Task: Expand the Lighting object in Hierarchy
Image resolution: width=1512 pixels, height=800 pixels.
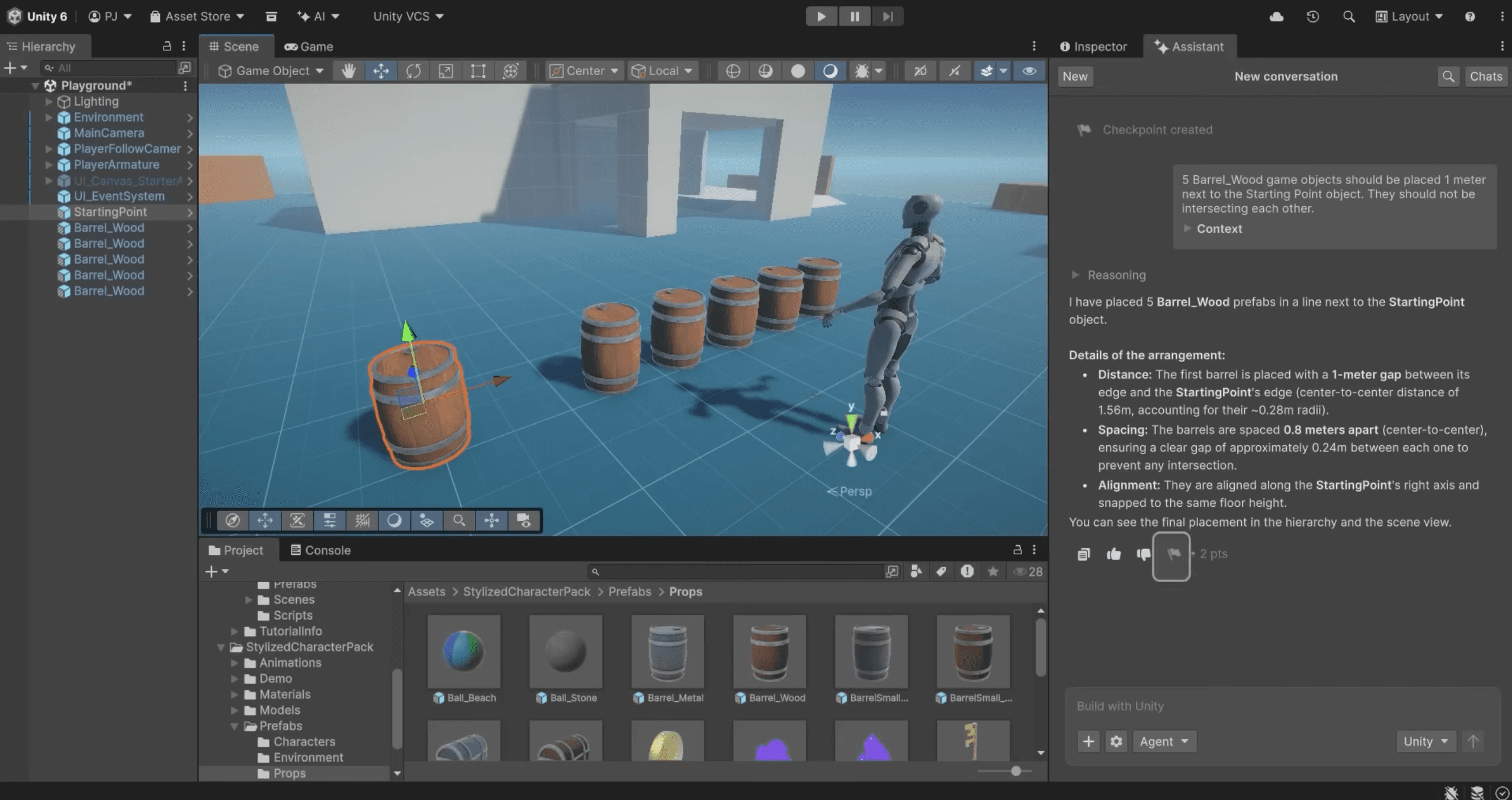Action: click(49, 102)
